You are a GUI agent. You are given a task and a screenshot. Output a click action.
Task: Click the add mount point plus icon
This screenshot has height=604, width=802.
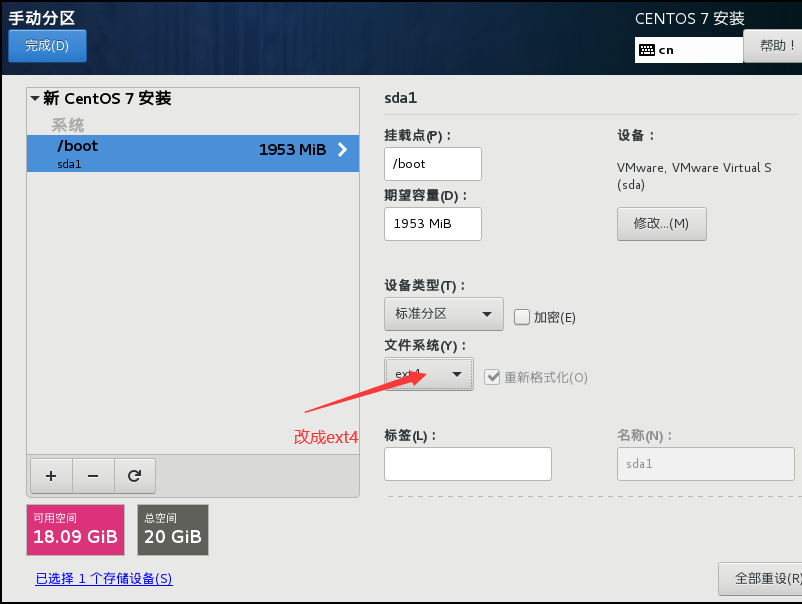coord(51,476)
